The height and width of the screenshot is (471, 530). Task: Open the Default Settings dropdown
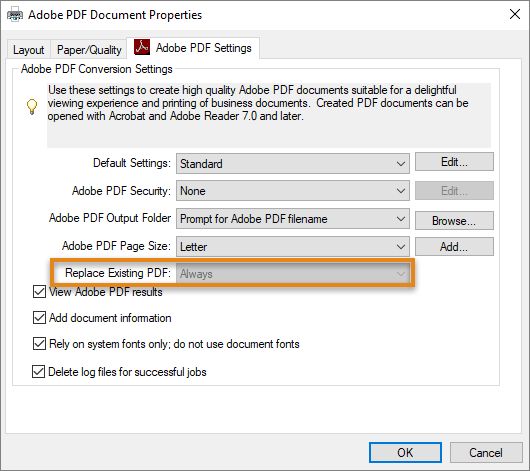click(x=293, y=164)
